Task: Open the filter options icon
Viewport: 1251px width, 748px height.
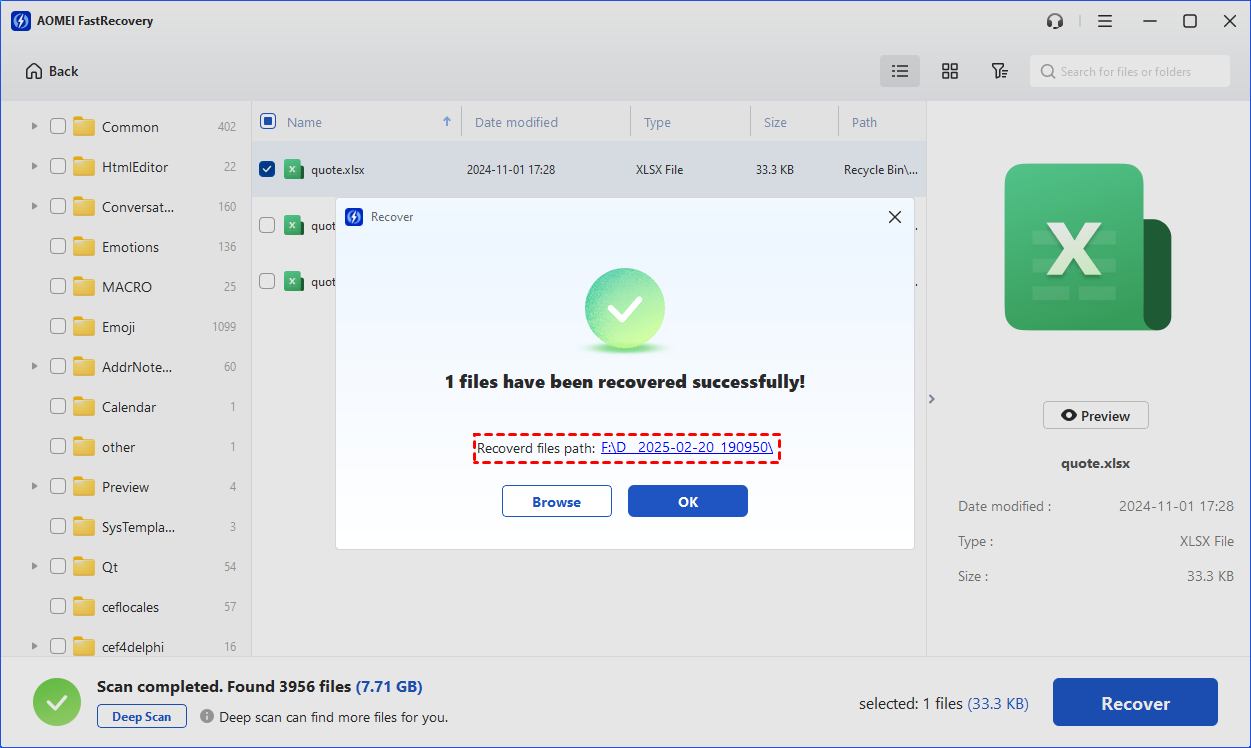Action: click(x=999, y=71)
